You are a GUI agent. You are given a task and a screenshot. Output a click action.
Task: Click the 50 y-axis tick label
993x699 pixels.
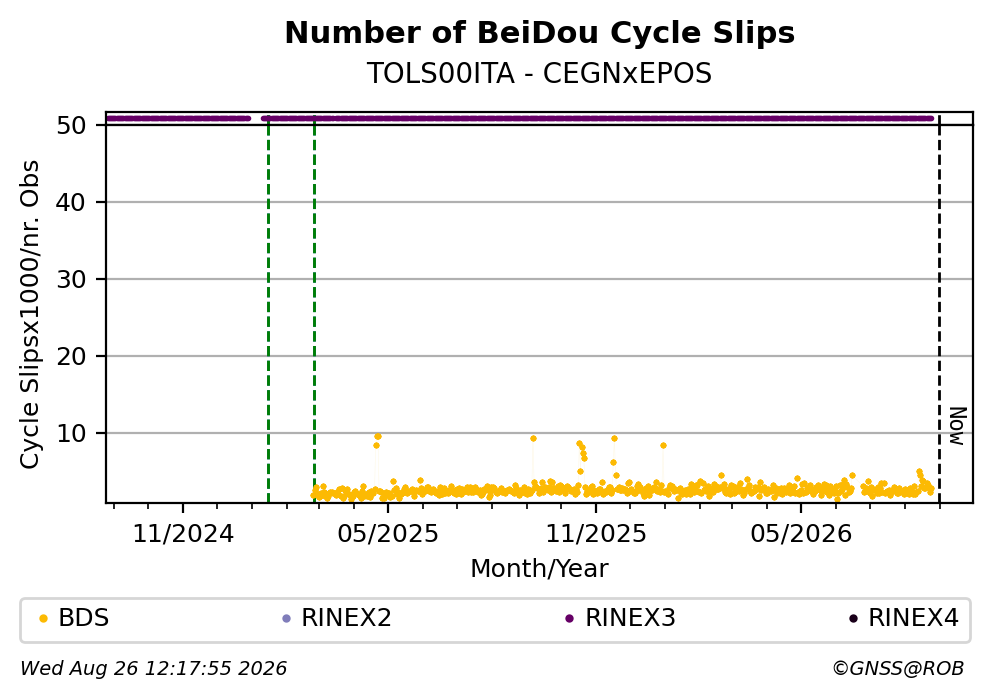point(72,125)
